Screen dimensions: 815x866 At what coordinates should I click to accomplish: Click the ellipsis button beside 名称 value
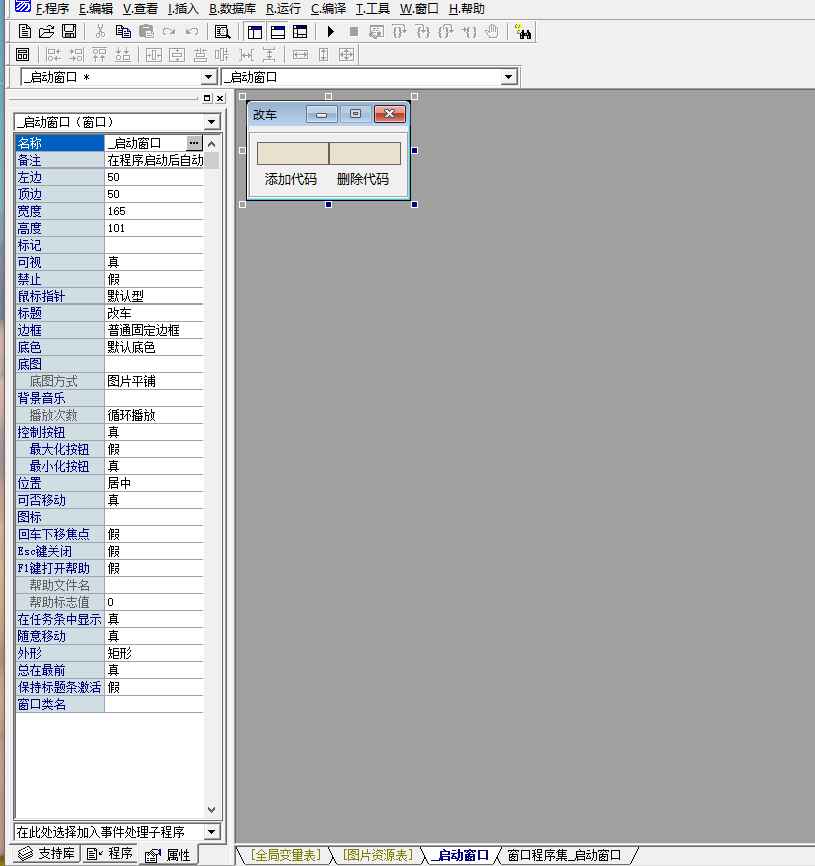(194, 143)
